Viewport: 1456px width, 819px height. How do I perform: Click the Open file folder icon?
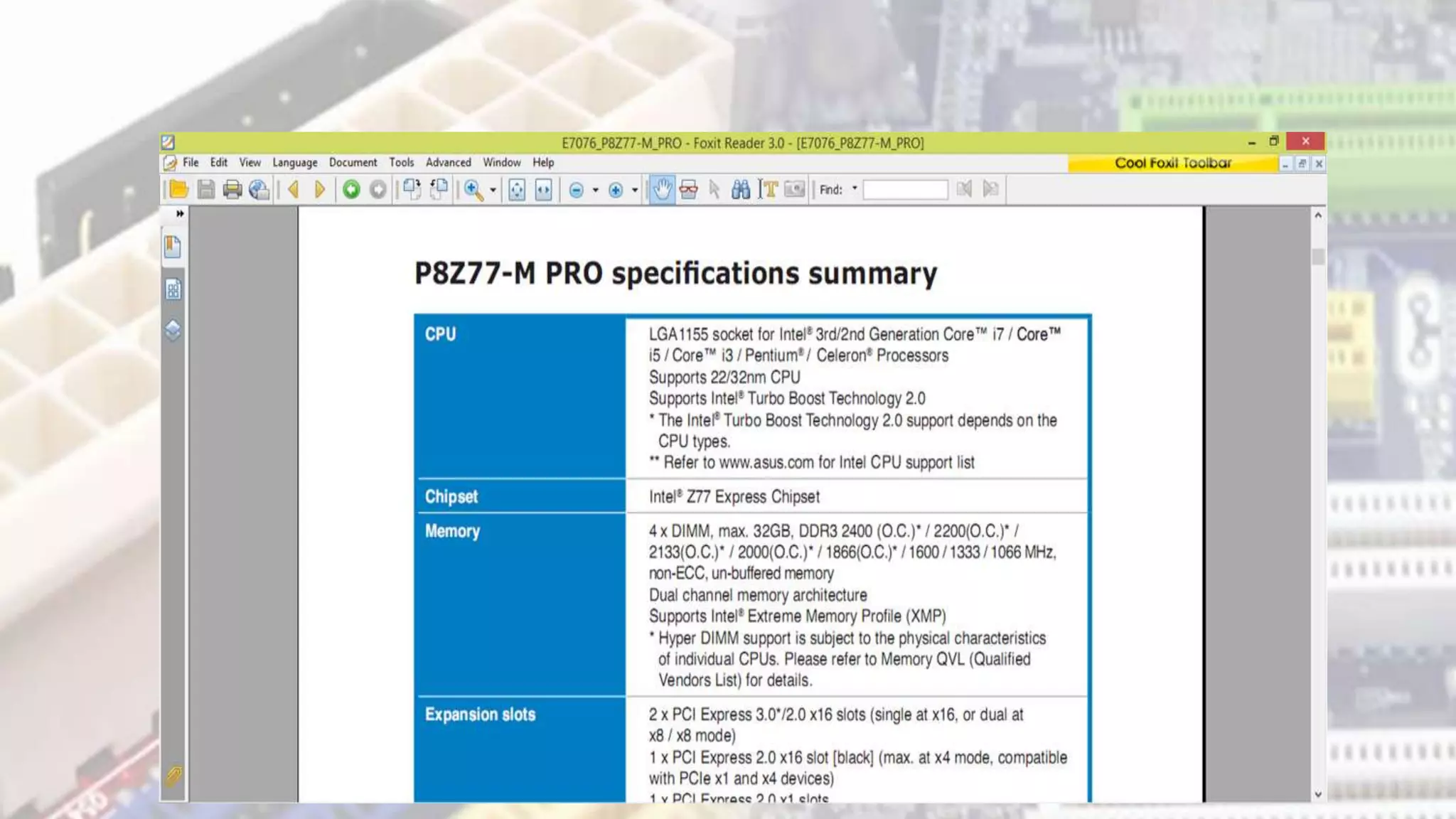[x=178, y=190]
